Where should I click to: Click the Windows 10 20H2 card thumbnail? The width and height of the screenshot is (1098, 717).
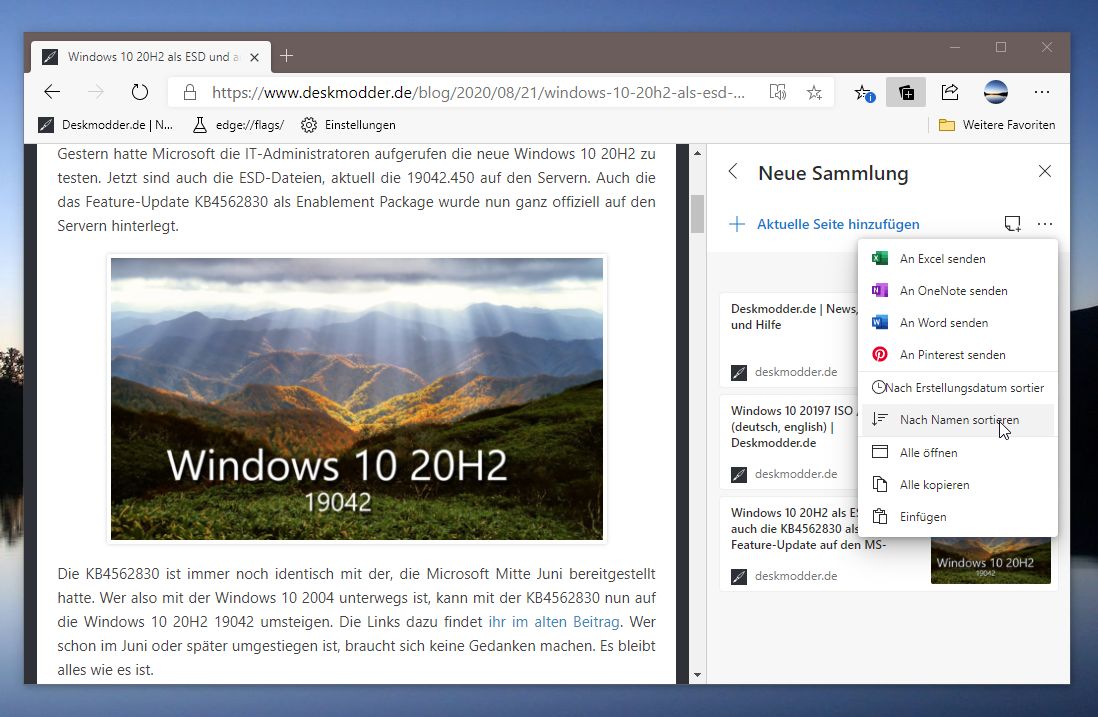990,561
